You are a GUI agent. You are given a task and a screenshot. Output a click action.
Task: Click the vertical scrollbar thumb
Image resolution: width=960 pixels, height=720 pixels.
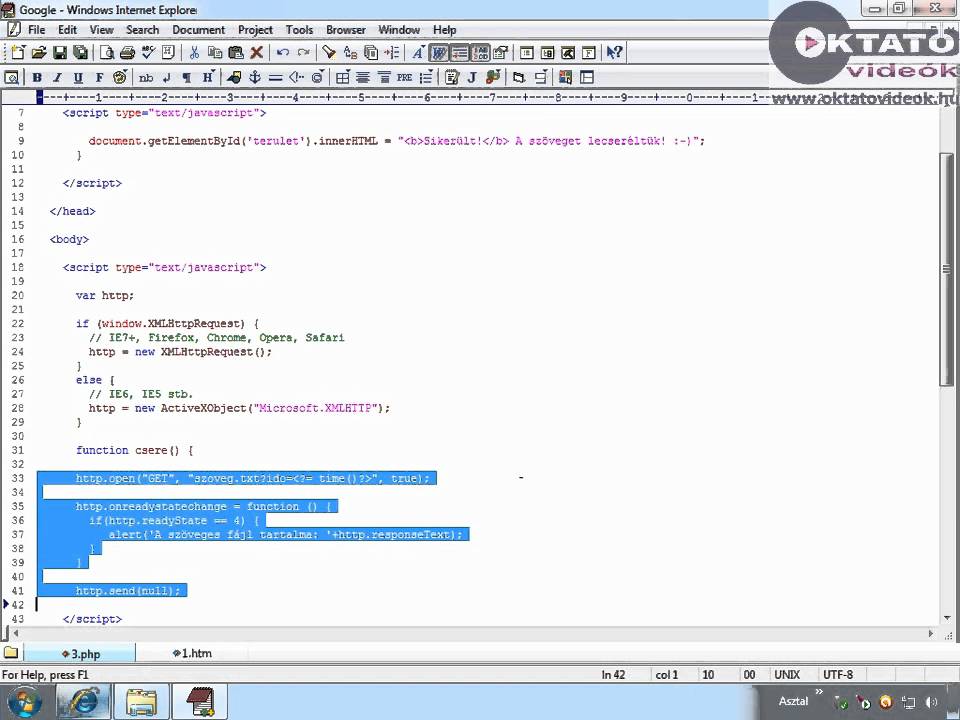click(946, 268)
